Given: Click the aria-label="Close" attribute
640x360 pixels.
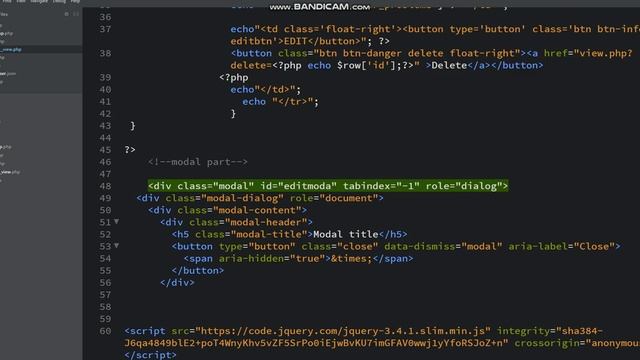Looking at the screenshot, I should click(x=562, y=247).
